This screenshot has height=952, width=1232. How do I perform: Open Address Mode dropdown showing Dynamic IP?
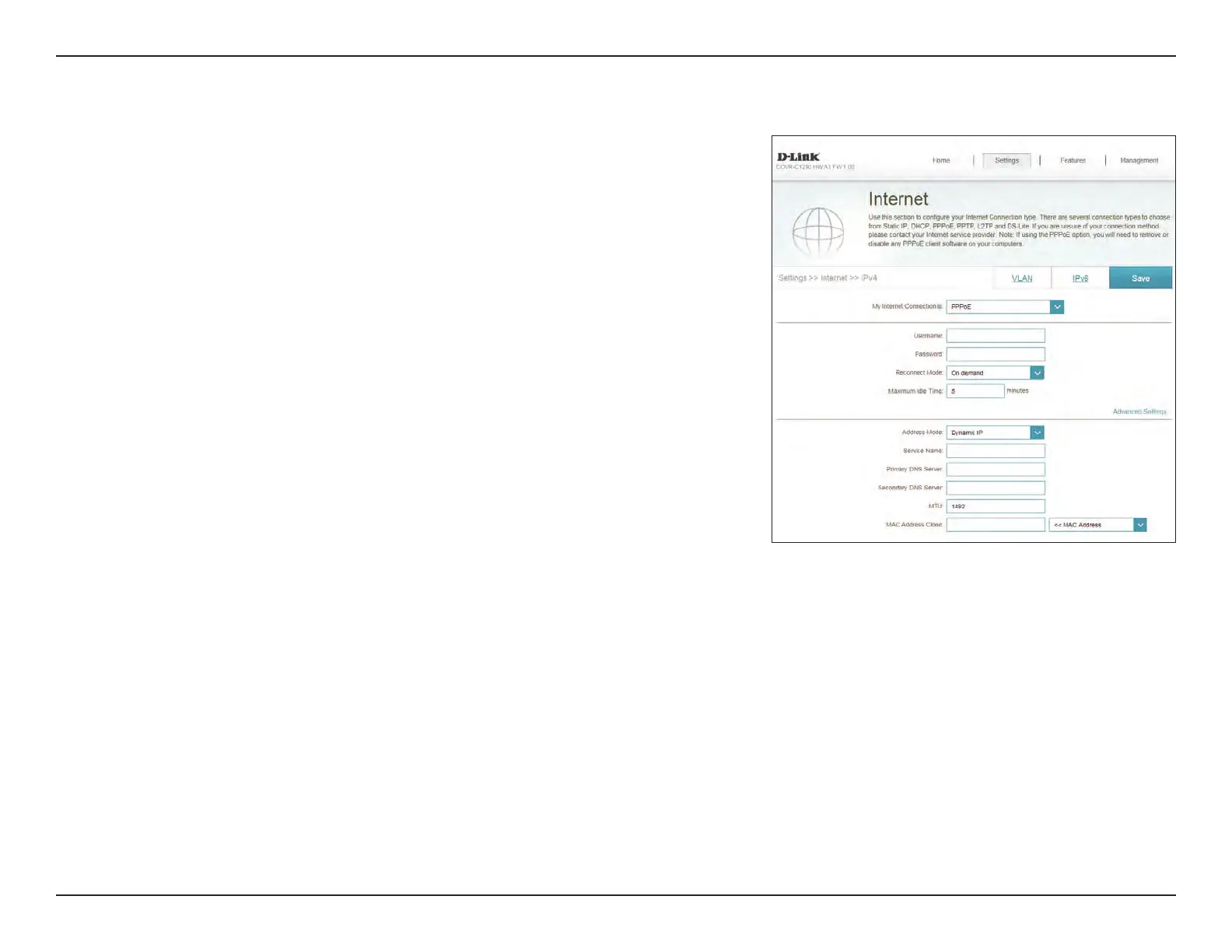[x=995, y=432]
